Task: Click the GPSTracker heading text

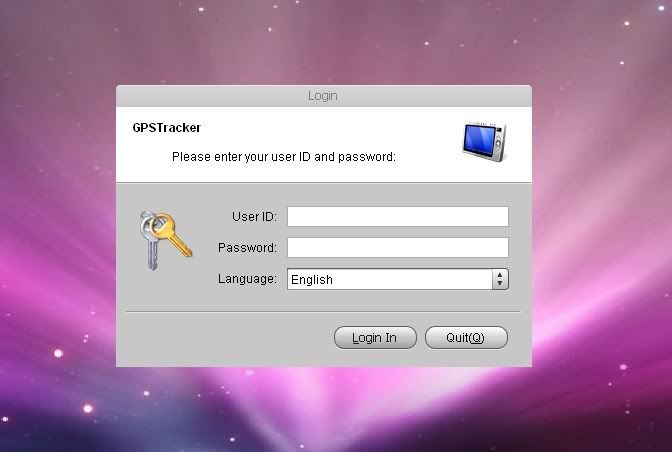Action: point(167,128)
